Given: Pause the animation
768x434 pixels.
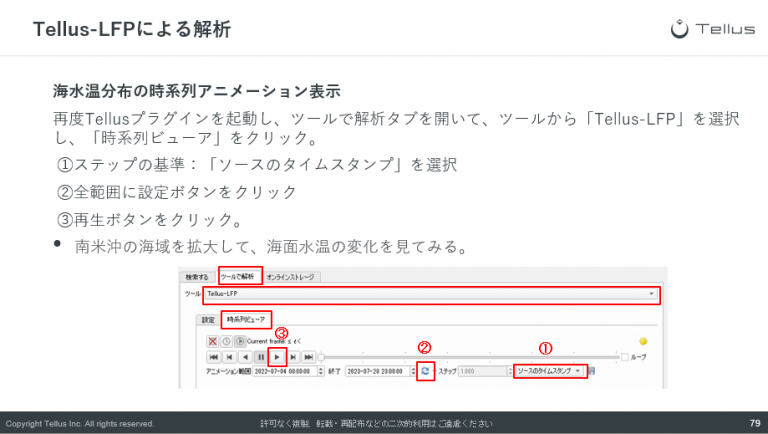Looking at the screenshot, I should (x=261, y=357).
